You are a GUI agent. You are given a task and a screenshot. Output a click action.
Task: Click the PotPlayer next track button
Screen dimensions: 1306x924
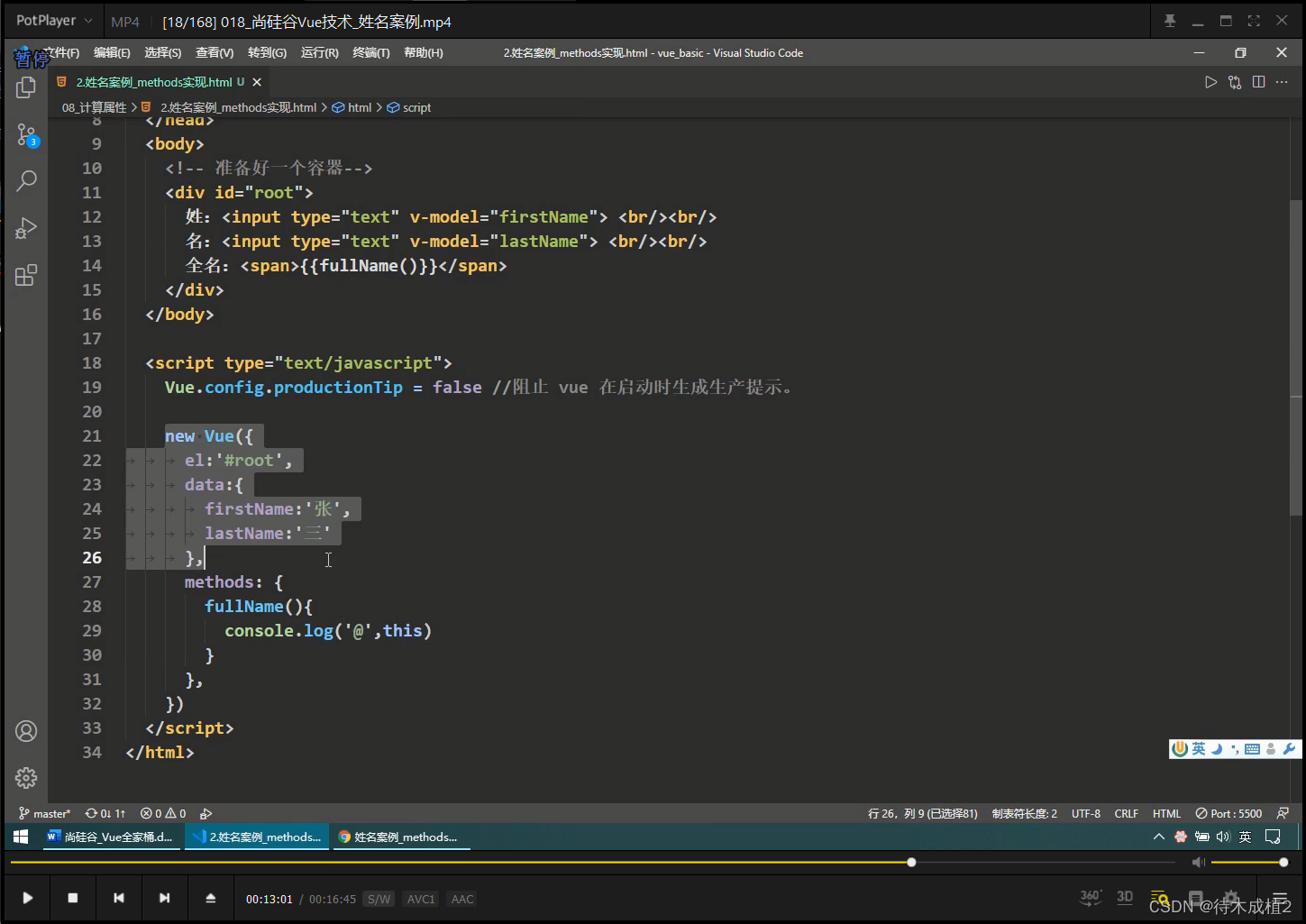pyautogui.click(x=164, y=898)
